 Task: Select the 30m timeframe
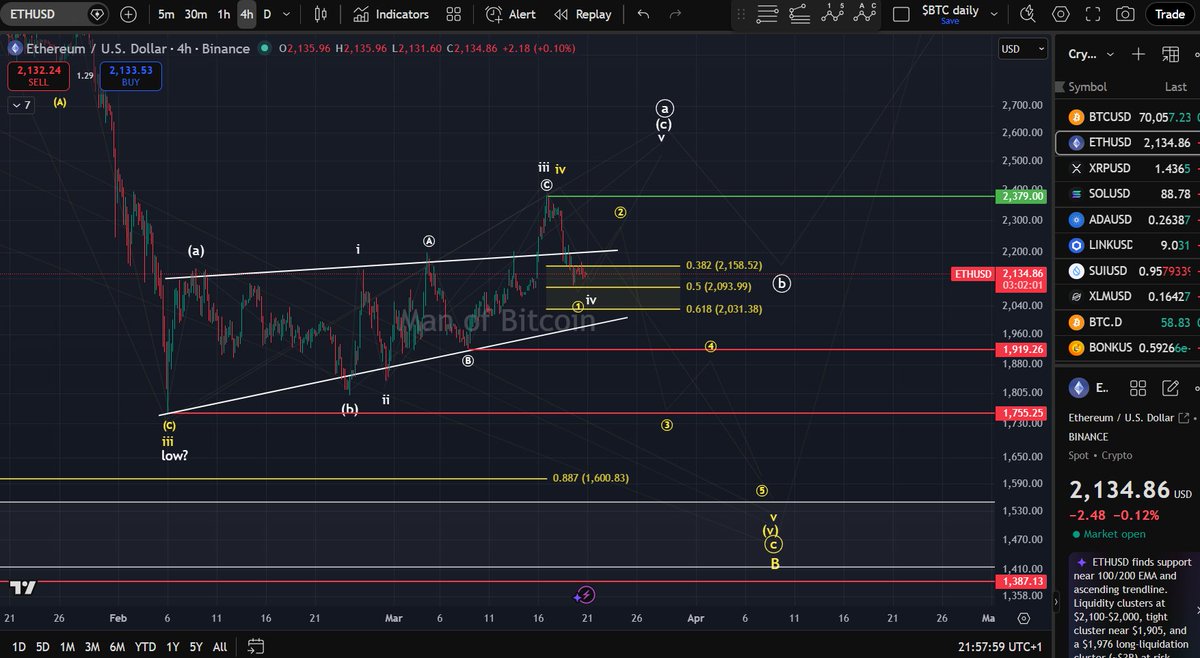(x=196, y=15)
